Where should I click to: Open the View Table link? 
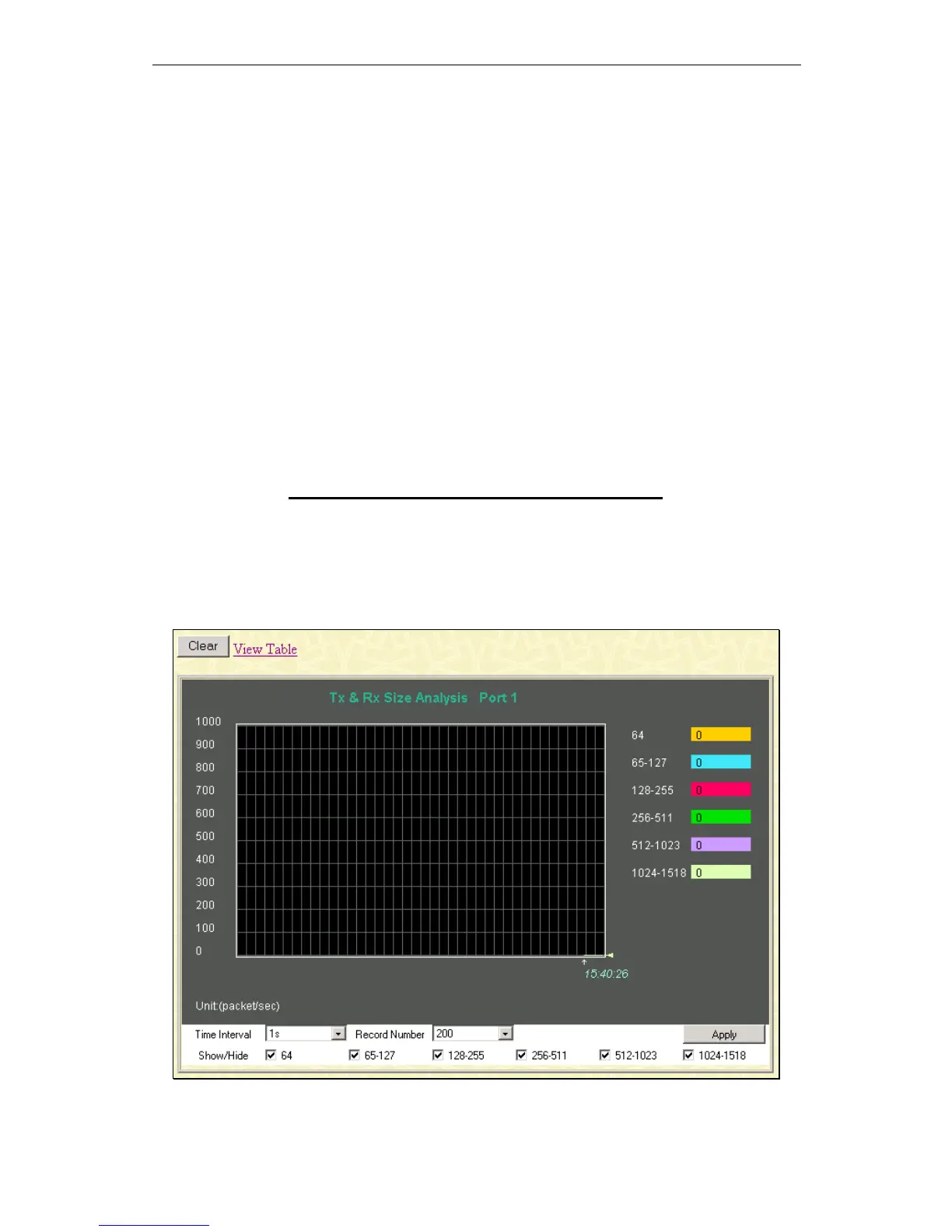[x=265, y=649]
